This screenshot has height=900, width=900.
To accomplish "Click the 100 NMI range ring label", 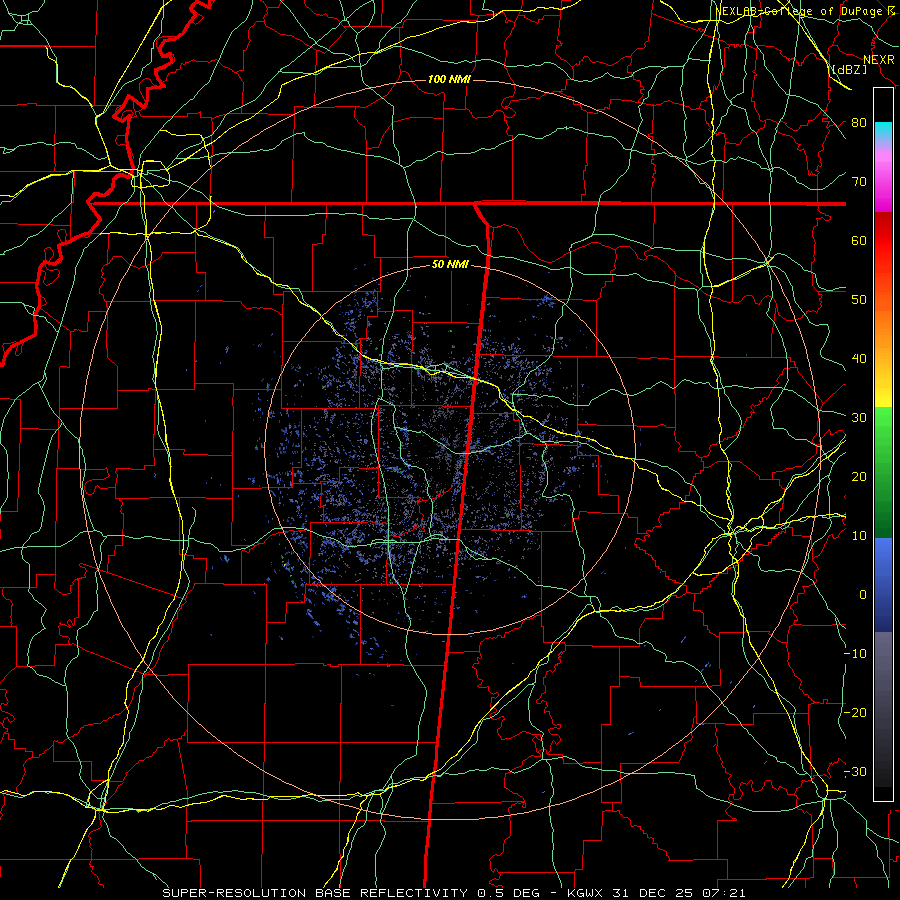I will point(449,79).
